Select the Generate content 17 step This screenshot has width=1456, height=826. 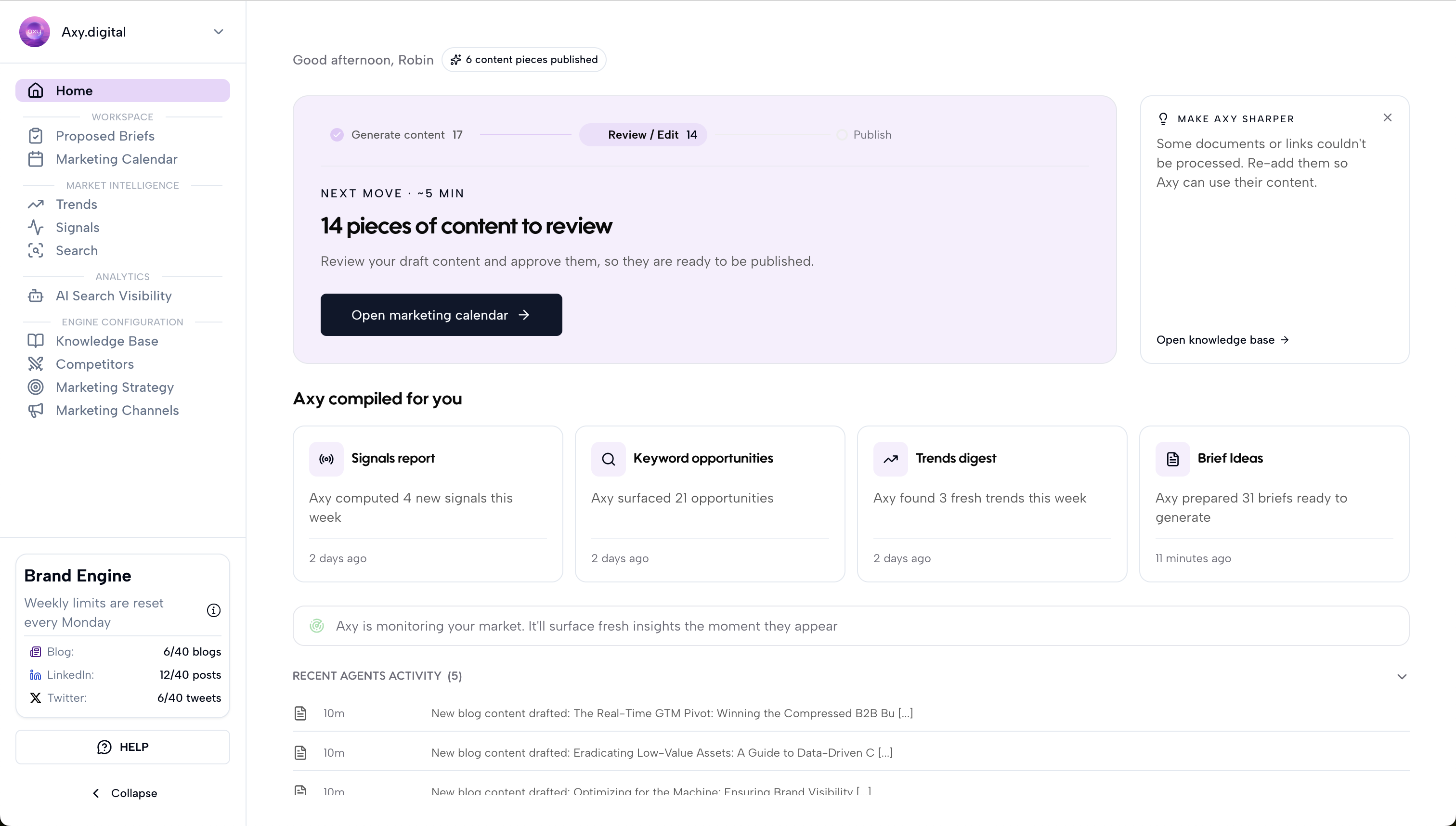tap(397, 135)
